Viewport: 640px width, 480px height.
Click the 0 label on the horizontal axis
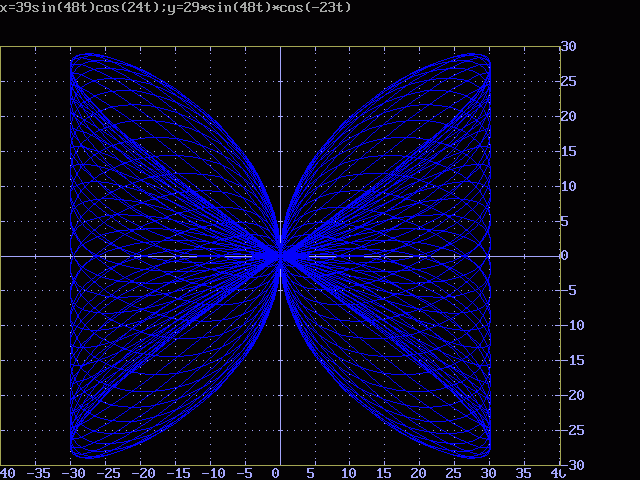[275, 472]
